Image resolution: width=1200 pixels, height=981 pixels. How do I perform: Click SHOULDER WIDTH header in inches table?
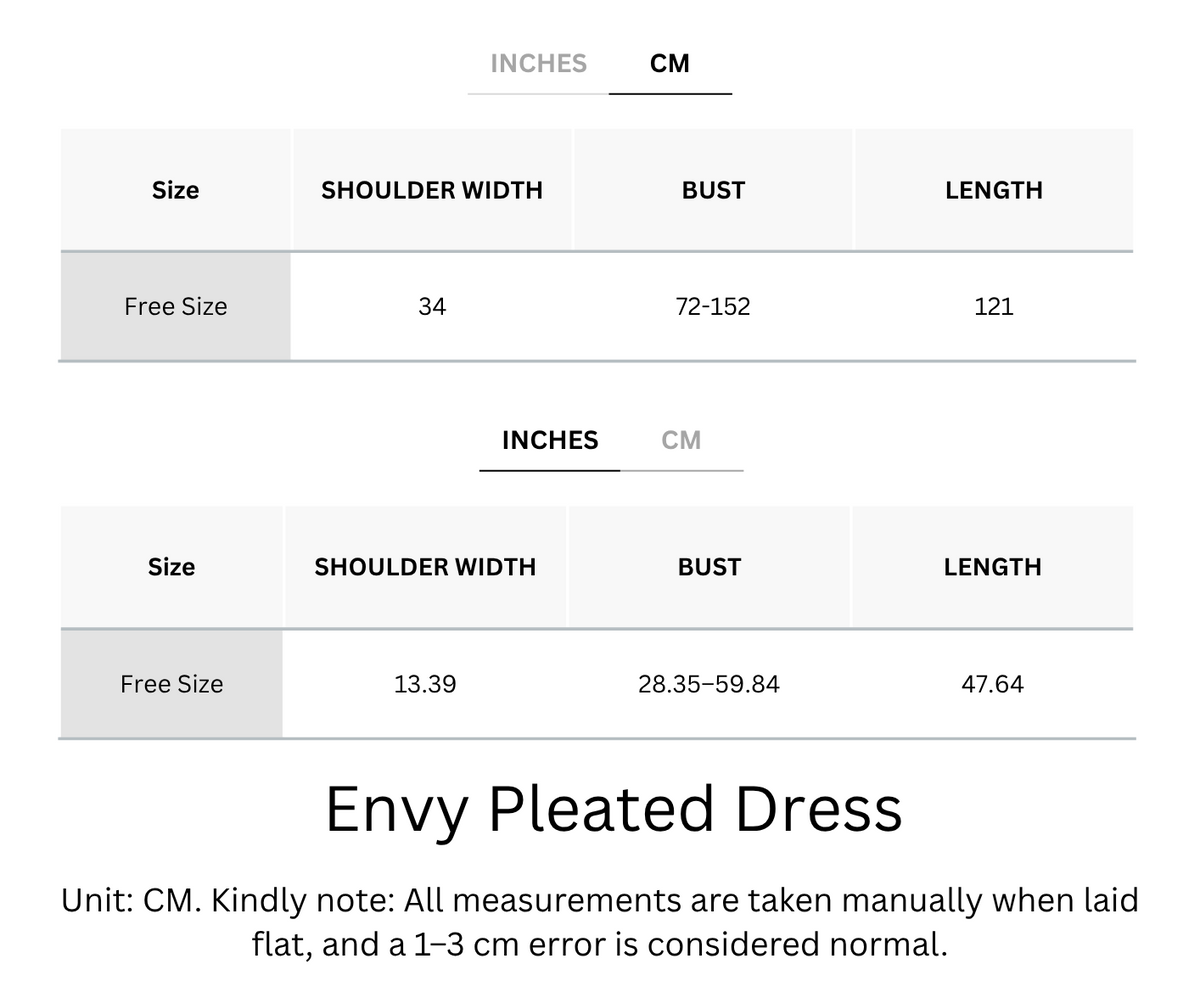[425, 567]
